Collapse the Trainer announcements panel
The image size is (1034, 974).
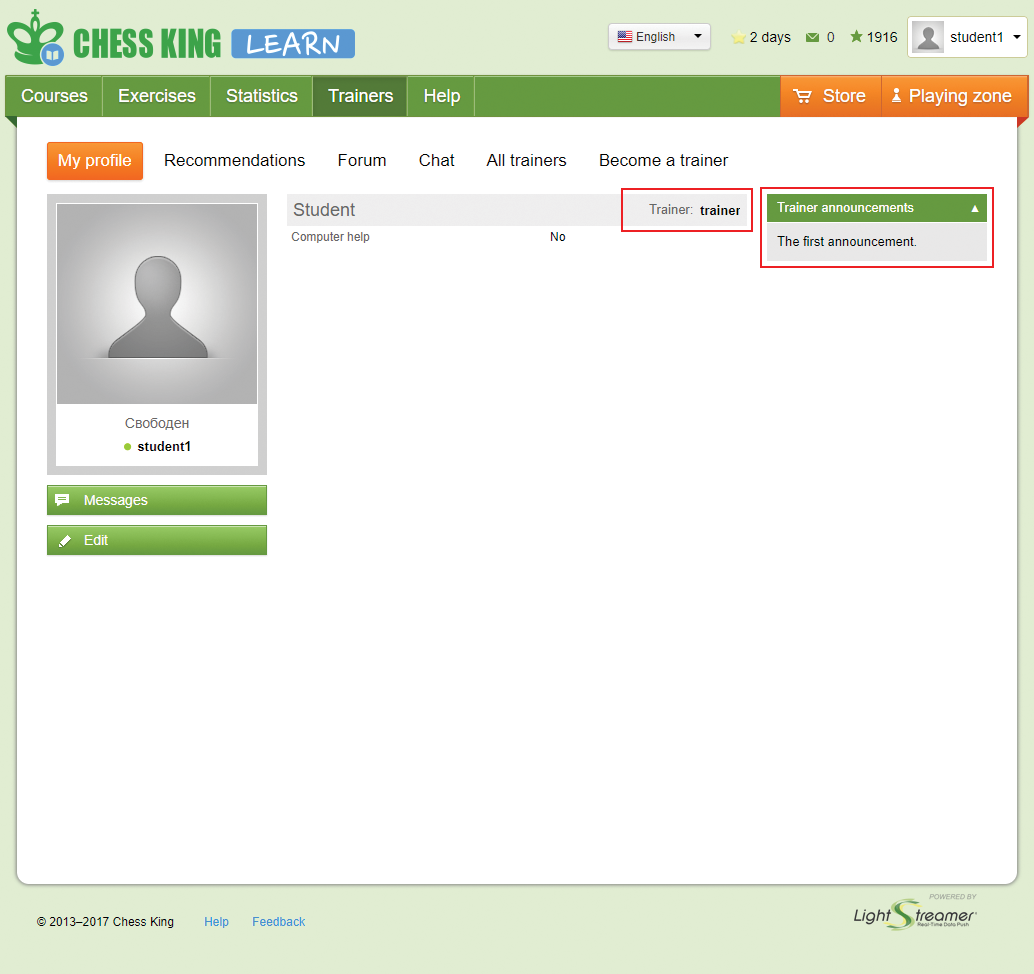[x=975, y=208]
